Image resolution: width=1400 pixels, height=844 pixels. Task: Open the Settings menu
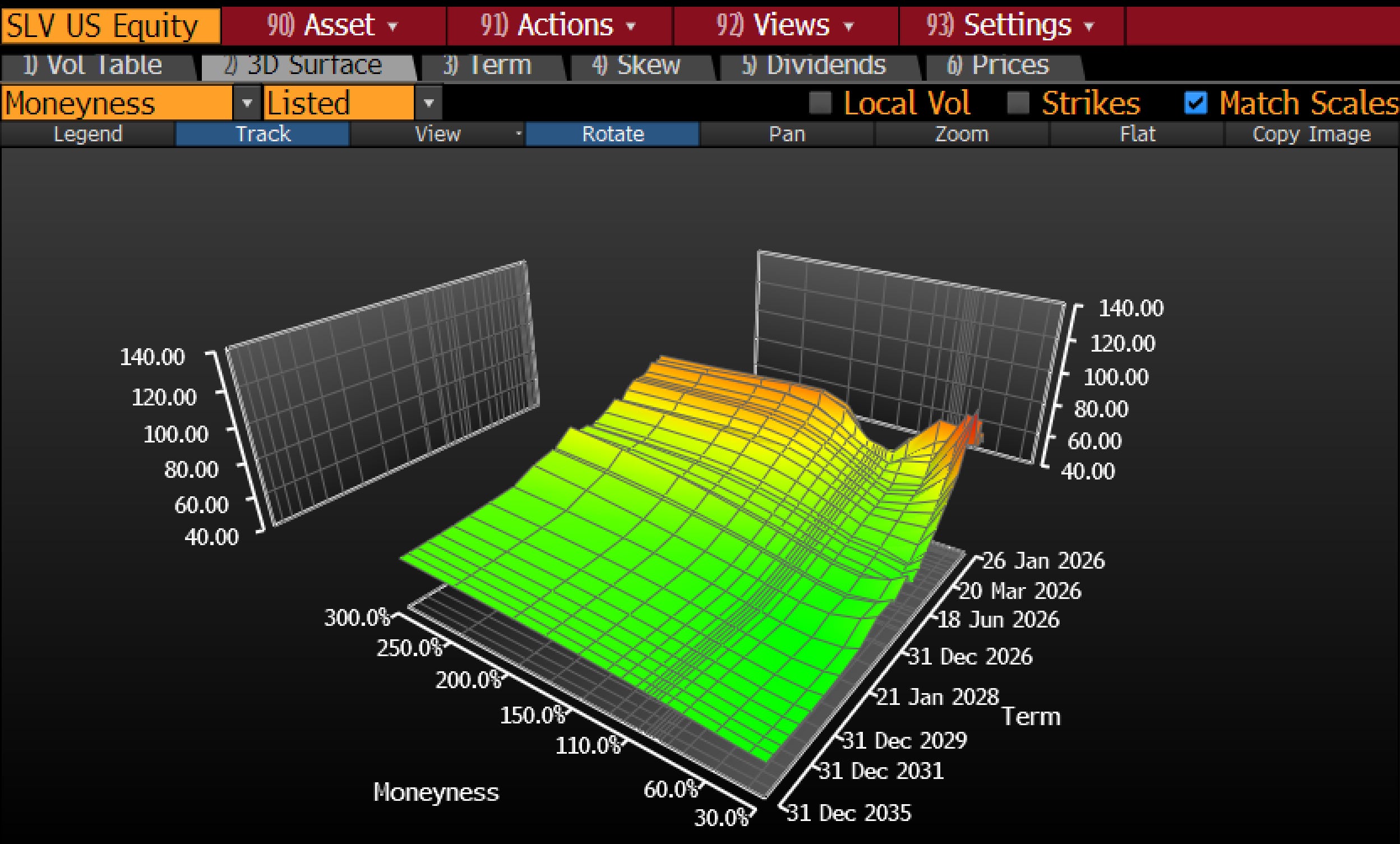coord(1010,26)
